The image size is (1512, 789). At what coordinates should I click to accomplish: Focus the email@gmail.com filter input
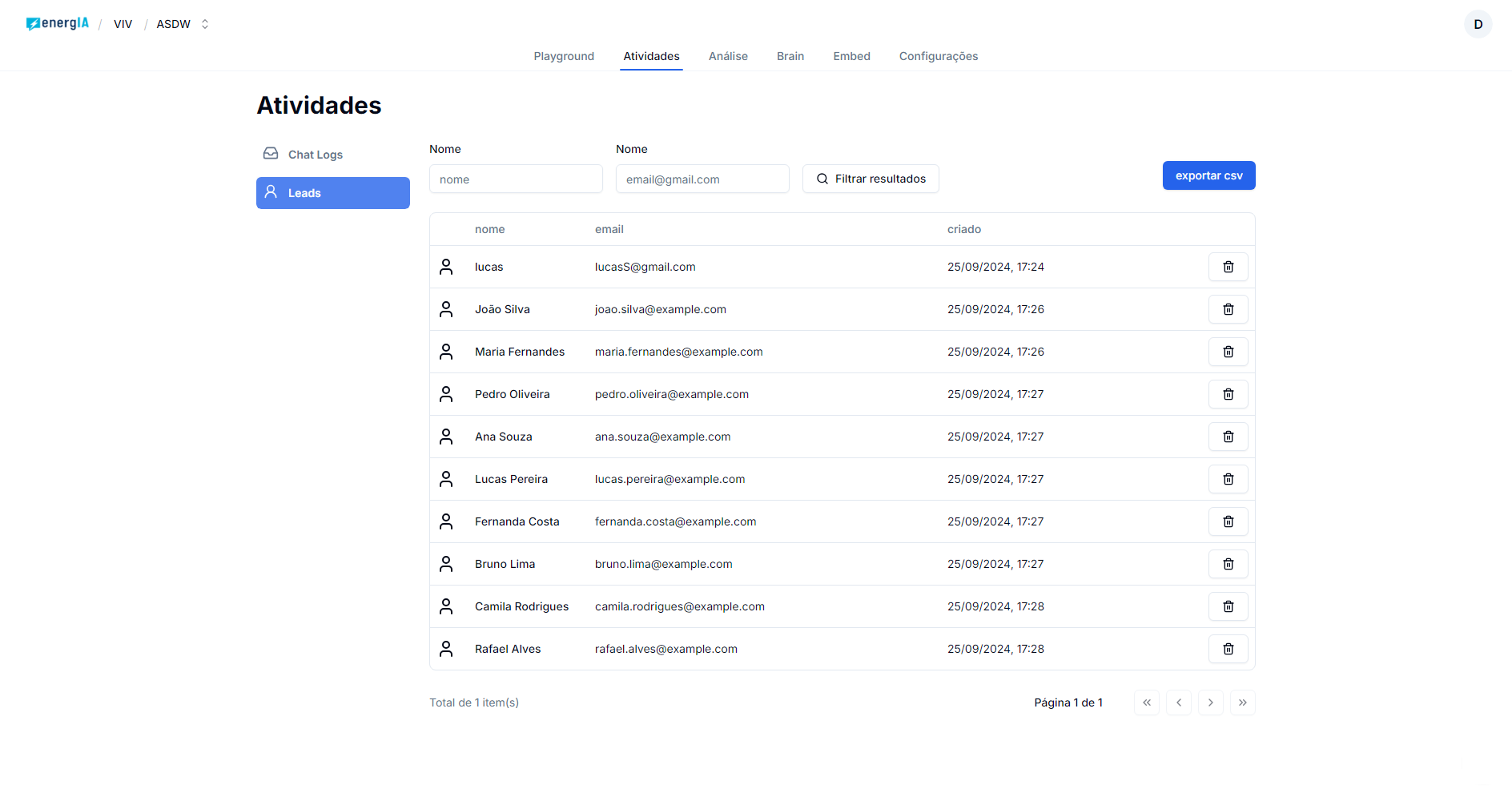702,179
